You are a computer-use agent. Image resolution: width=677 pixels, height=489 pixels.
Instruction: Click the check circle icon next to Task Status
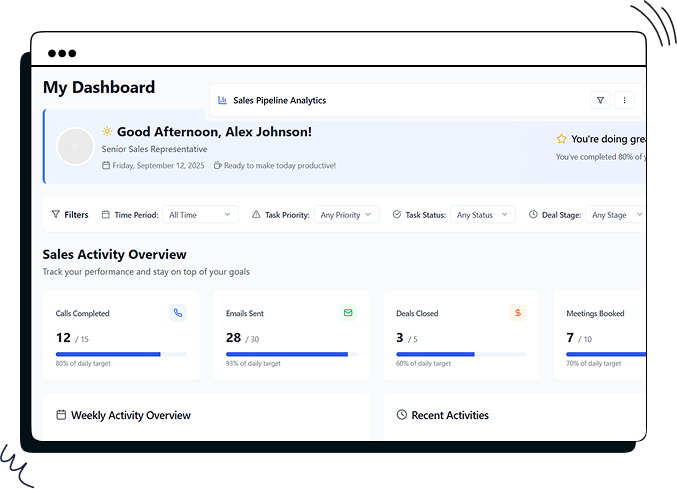pyautogui.click(x=397, y=214)
